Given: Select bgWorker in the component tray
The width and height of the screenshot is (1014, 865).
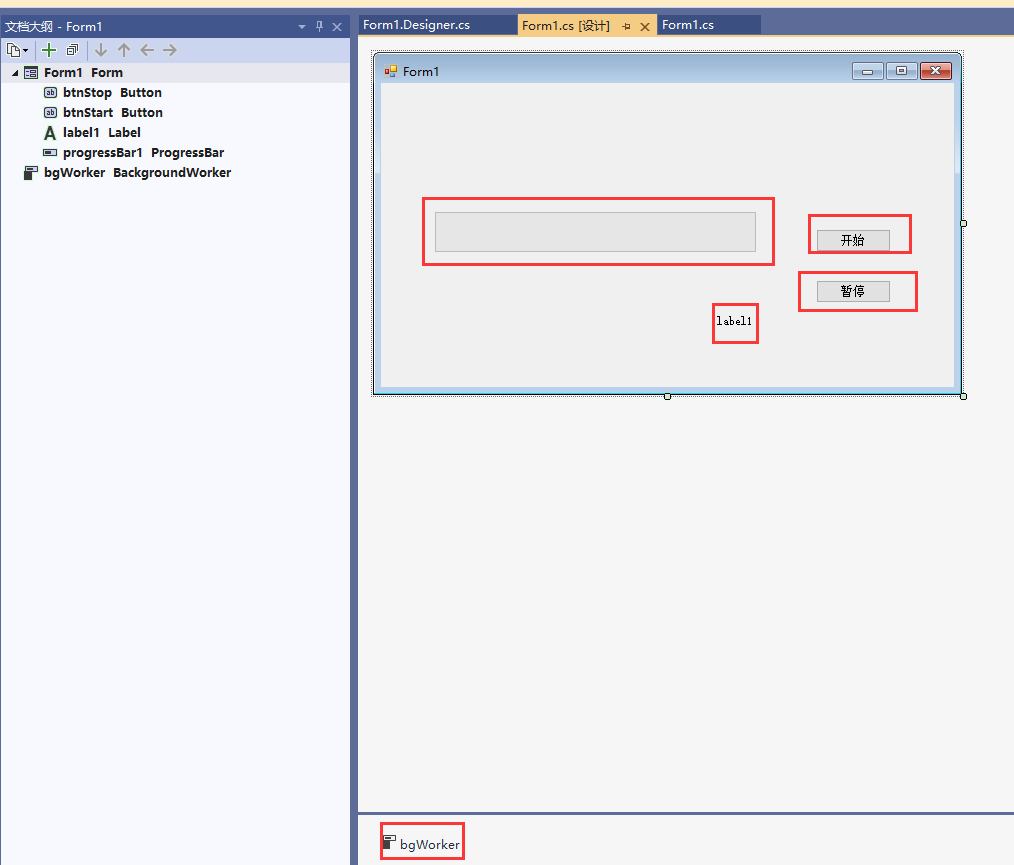Looking at the screenshot, I should click(x=422, y=844).
